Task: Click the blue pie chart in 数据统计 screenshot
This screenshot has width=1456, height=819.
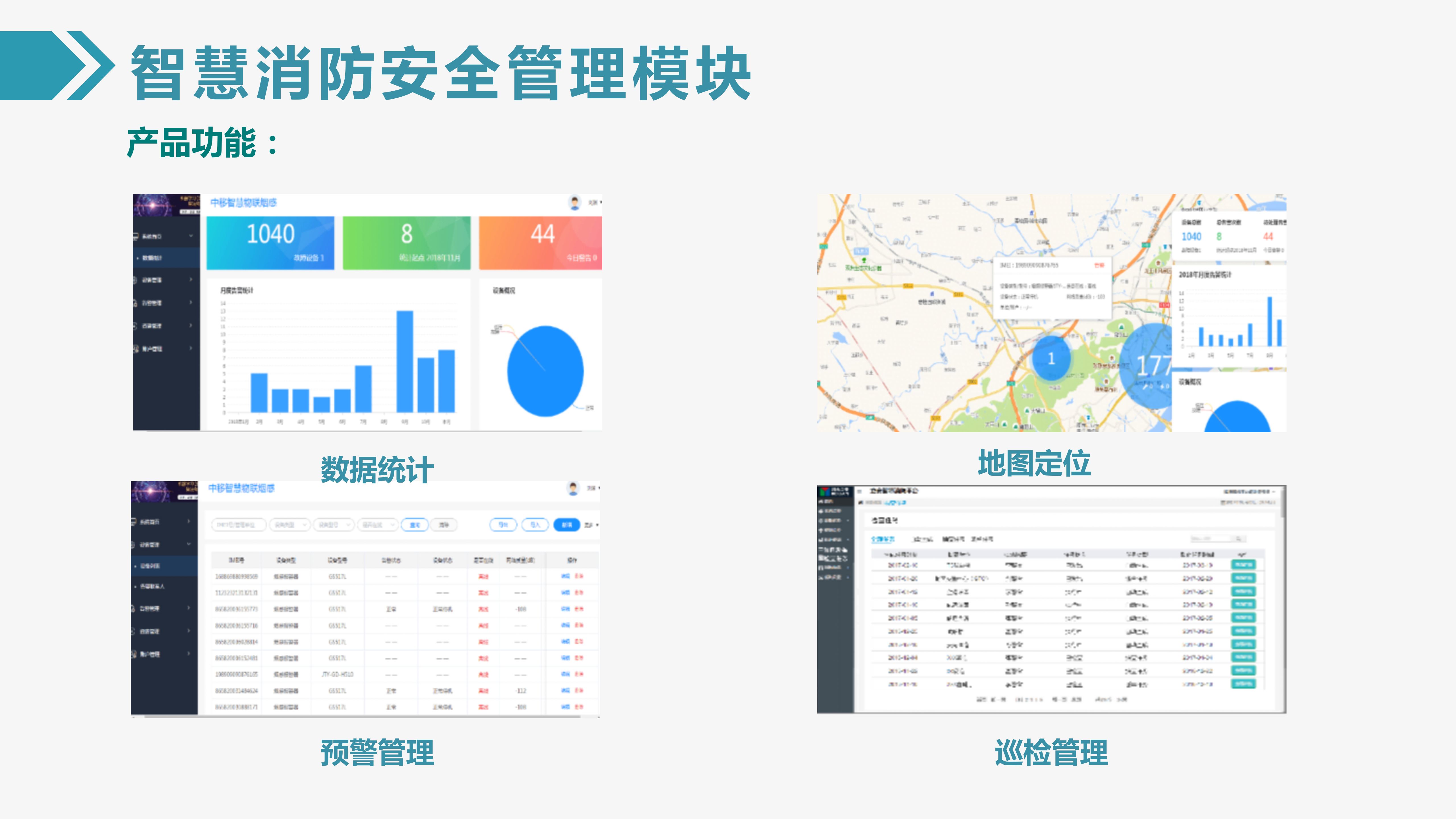Action: click(545, 371)
